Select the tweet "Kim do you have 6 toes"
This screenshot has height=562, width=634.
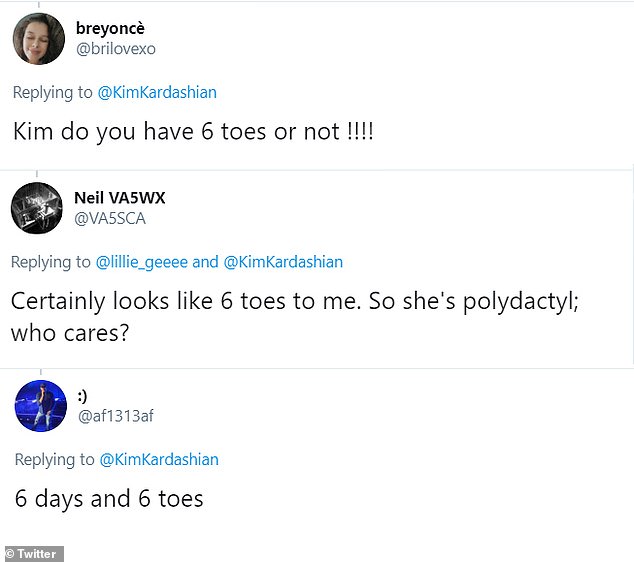[x=193, y=131]
